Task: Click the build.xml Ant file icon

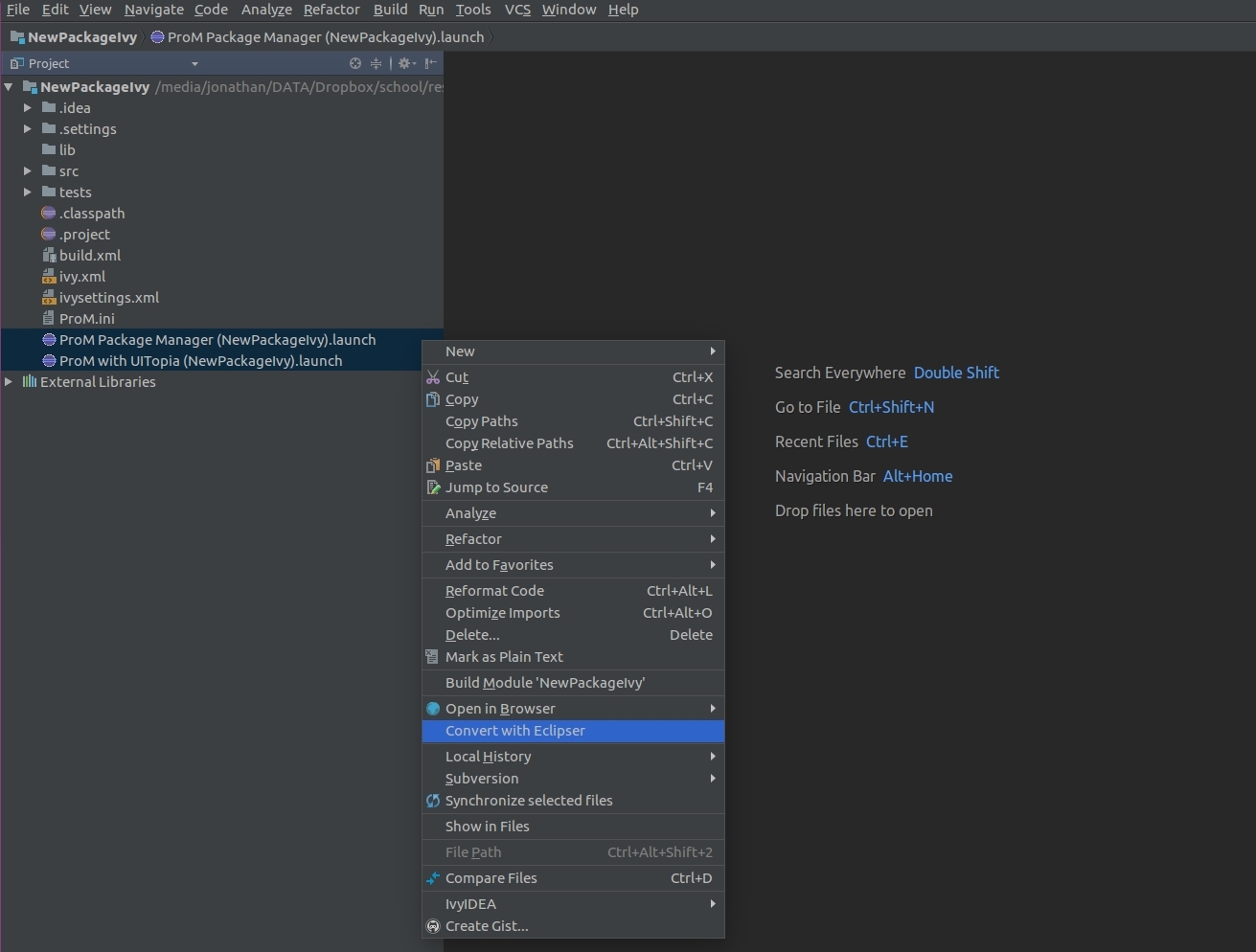Action: click(x=49, y=255)
